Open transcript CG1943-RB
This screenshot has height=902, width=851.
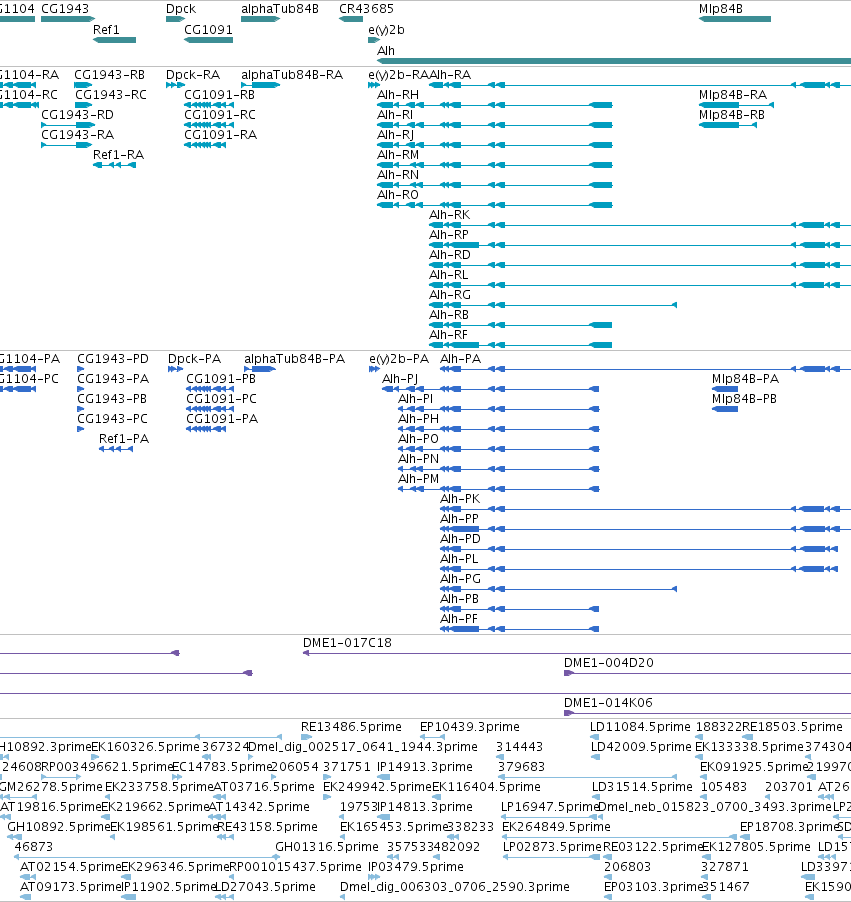(83, 85)
